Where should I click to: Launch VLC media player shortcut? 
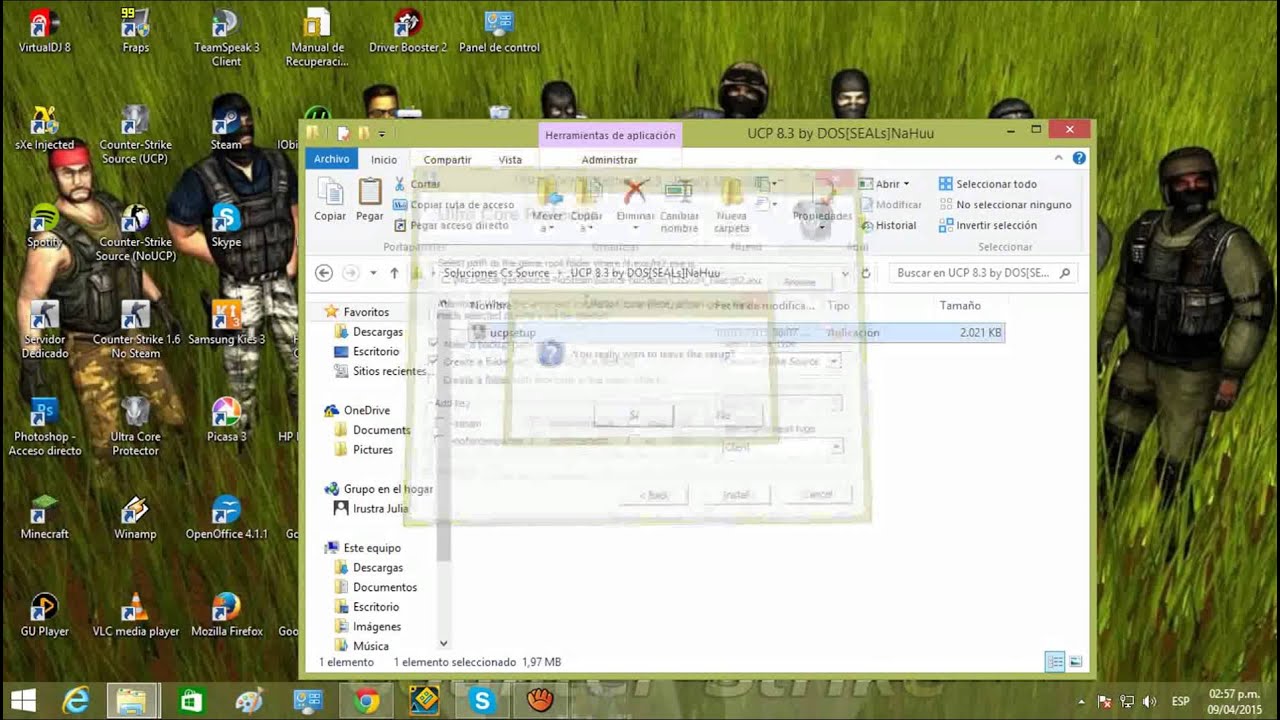(135, 613)
